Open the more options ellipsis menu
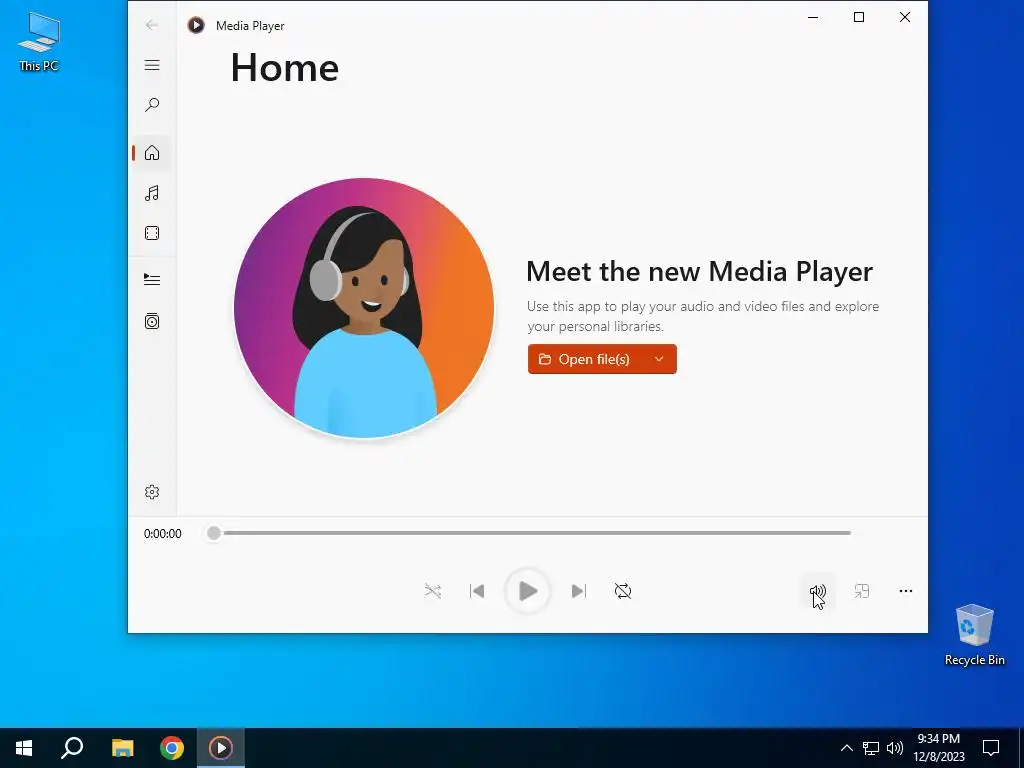This screenshot has height=768, width=1024. pyautogui.click(x=906, y=591)
